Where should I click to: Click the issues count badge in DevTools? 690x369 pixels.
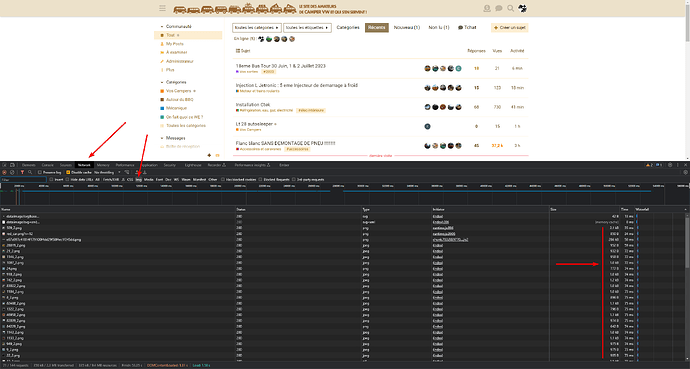click(x=659, y=165)
